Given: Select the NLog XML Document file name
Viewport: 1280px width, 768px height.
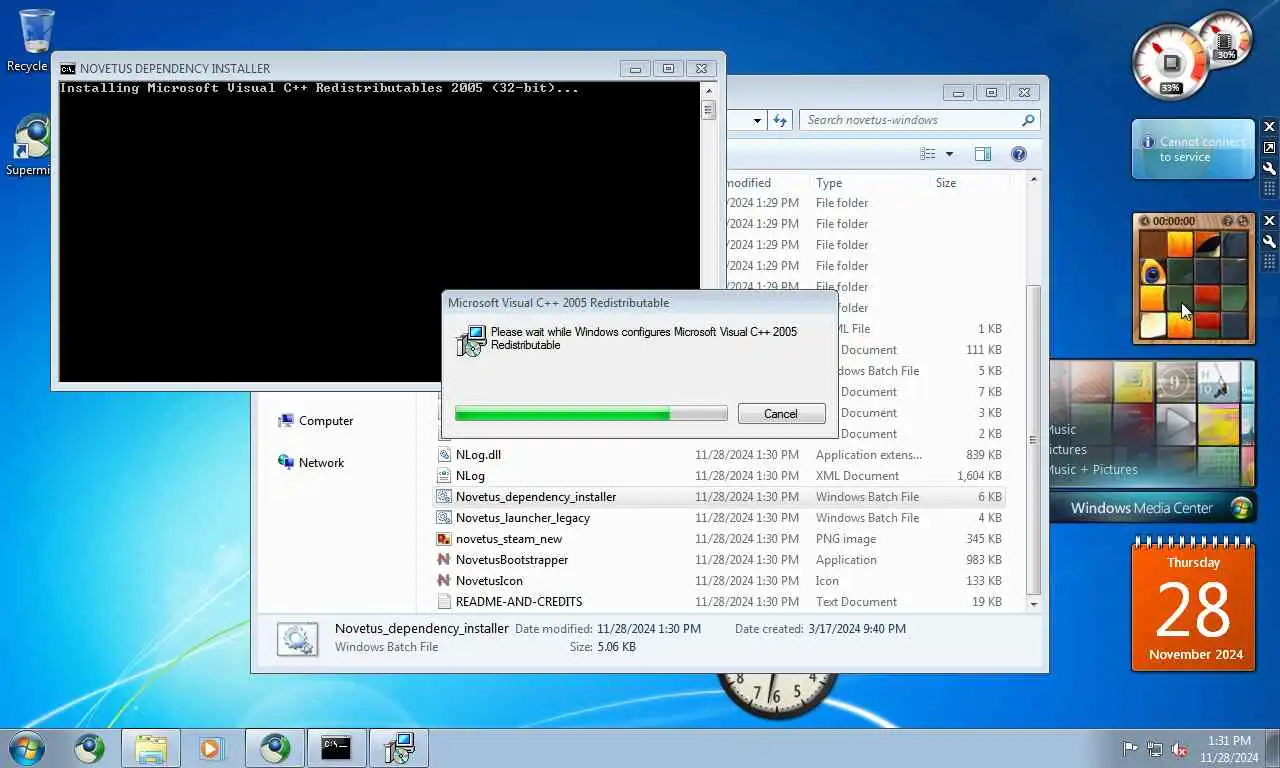Looking at the screenshot, I should pyautogui.click(x=470, y=476).
